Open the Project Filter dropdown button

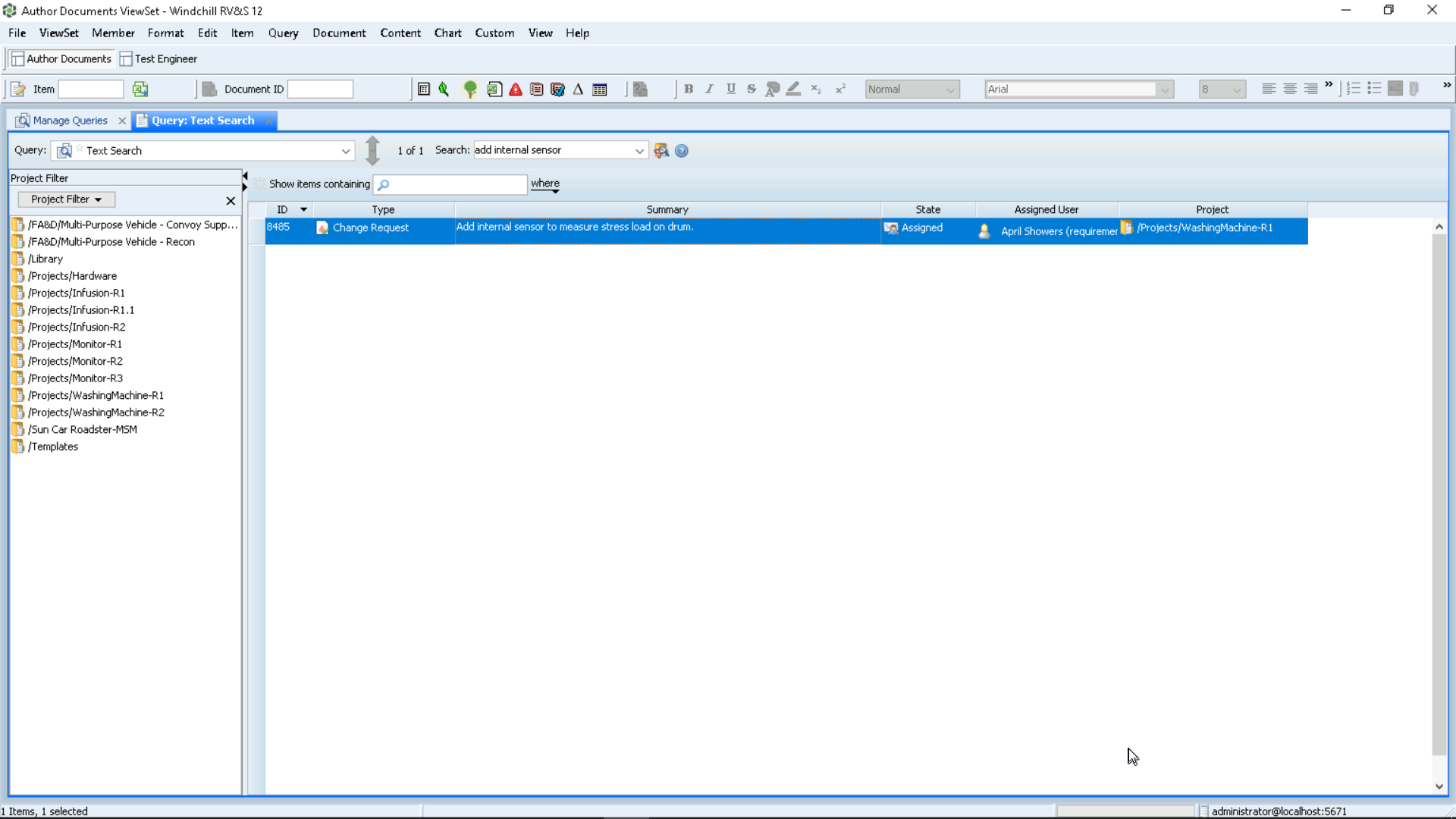pos(67,199)
